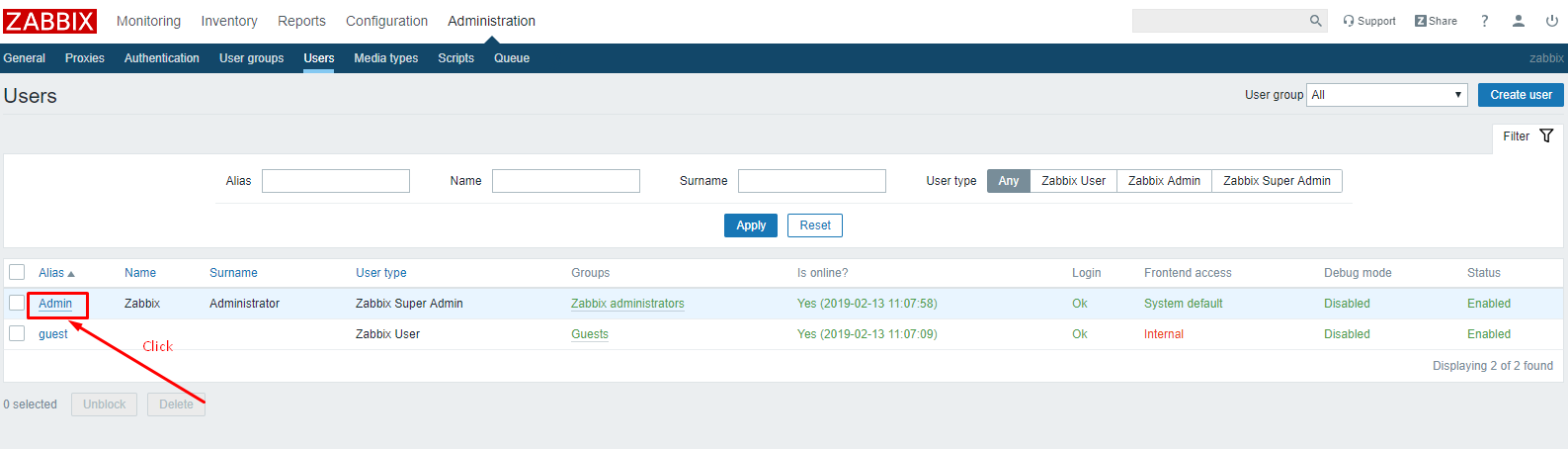
Task: Open the Monitoring menu
Action: pos(148,21)
